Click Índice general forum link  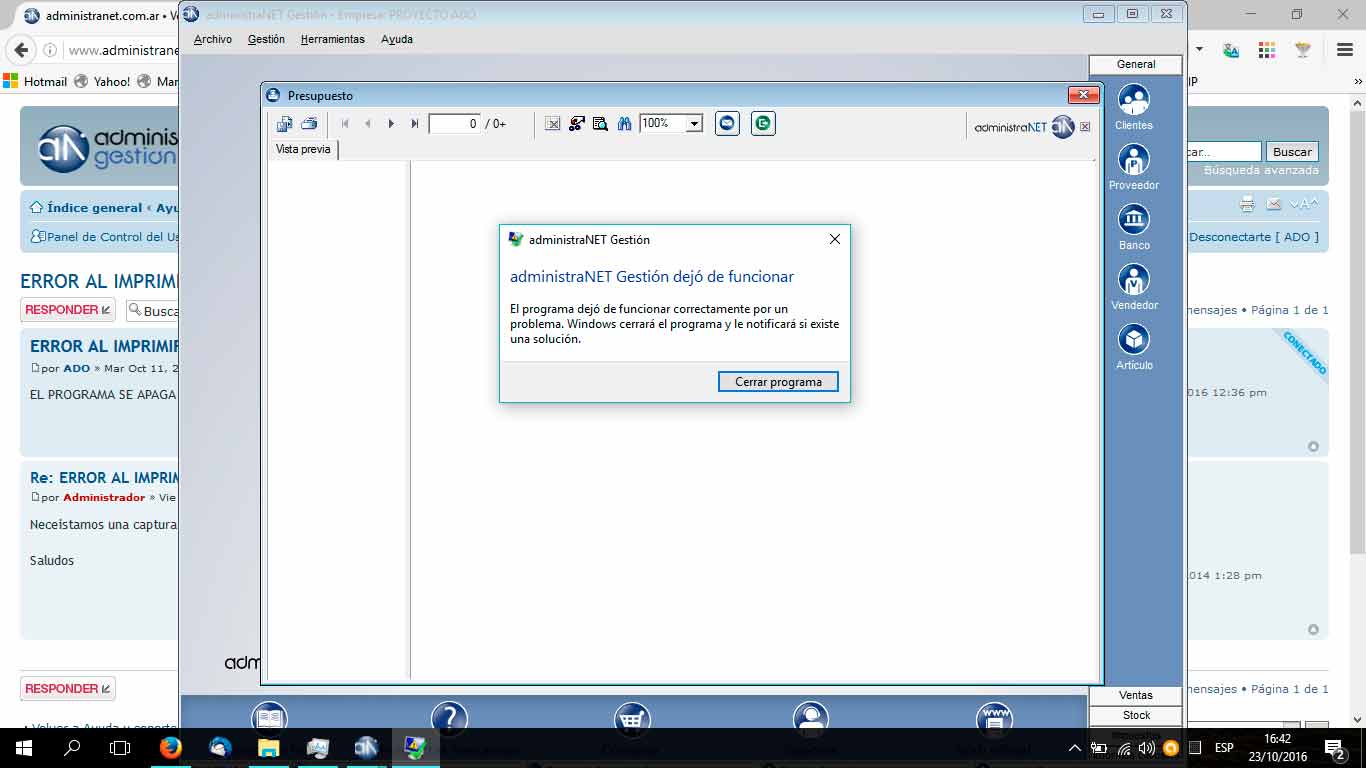tap(94, 208)
